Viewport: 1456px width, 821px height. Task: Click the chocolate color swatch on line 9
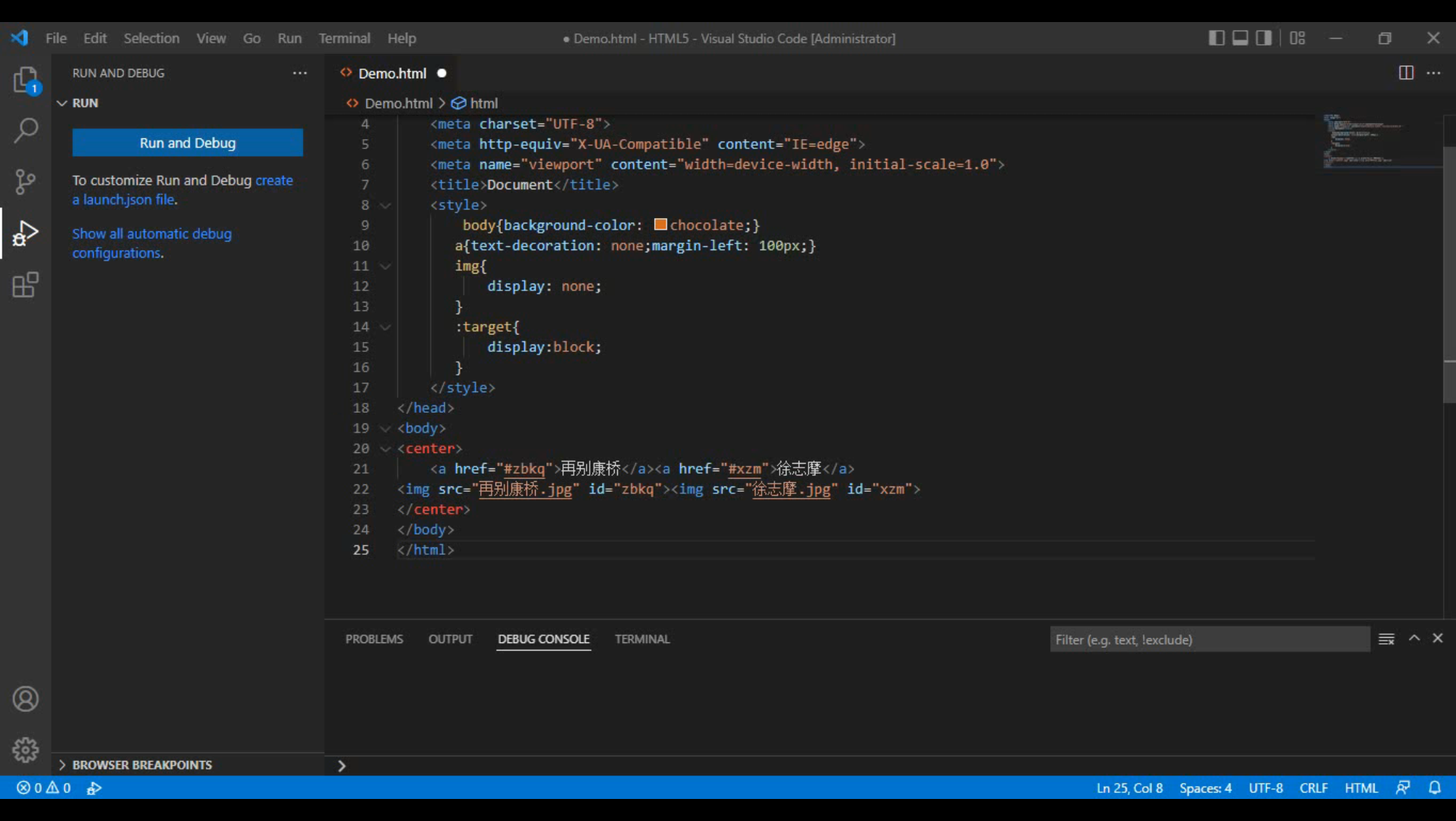point(660,224)
